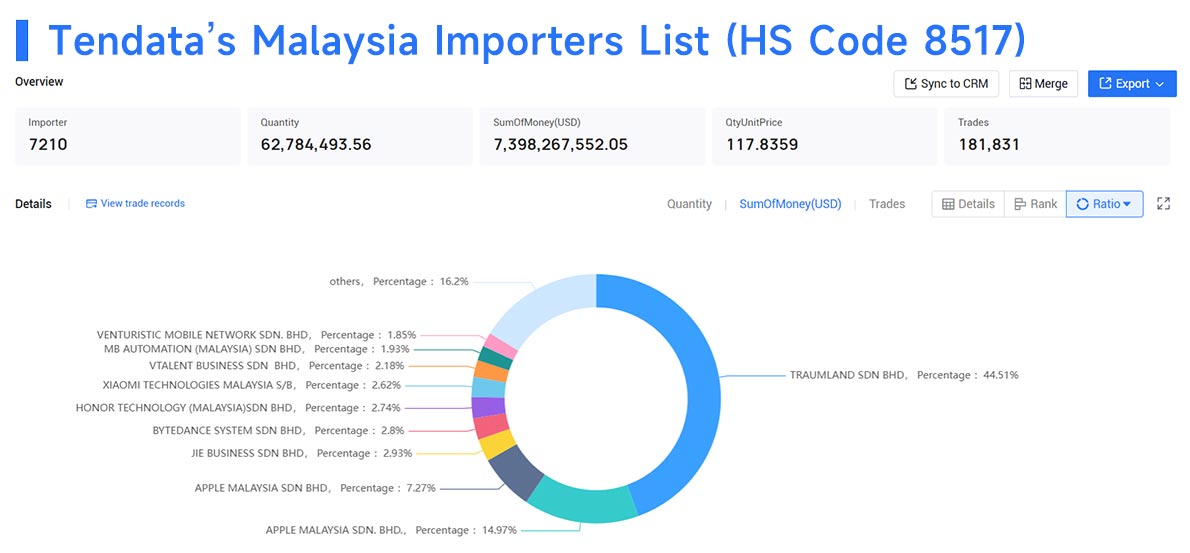Screen dimensions: 1190x553
Task: Click the XIAOMI TECHNOLOGIES MALAYSIA label
Action: 251,385
